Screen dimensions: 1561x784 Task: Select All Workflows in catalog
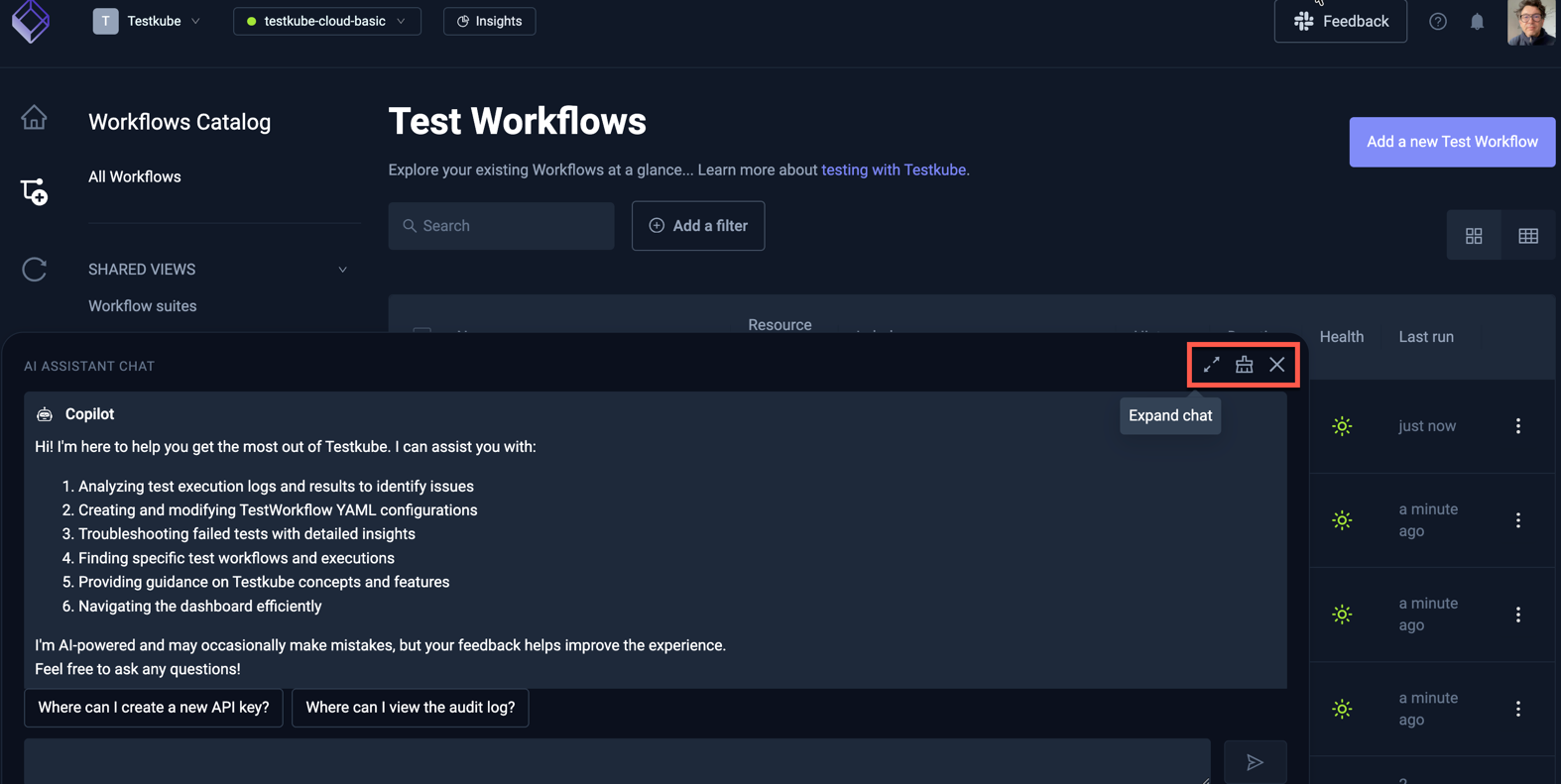(x=135, y=176)
